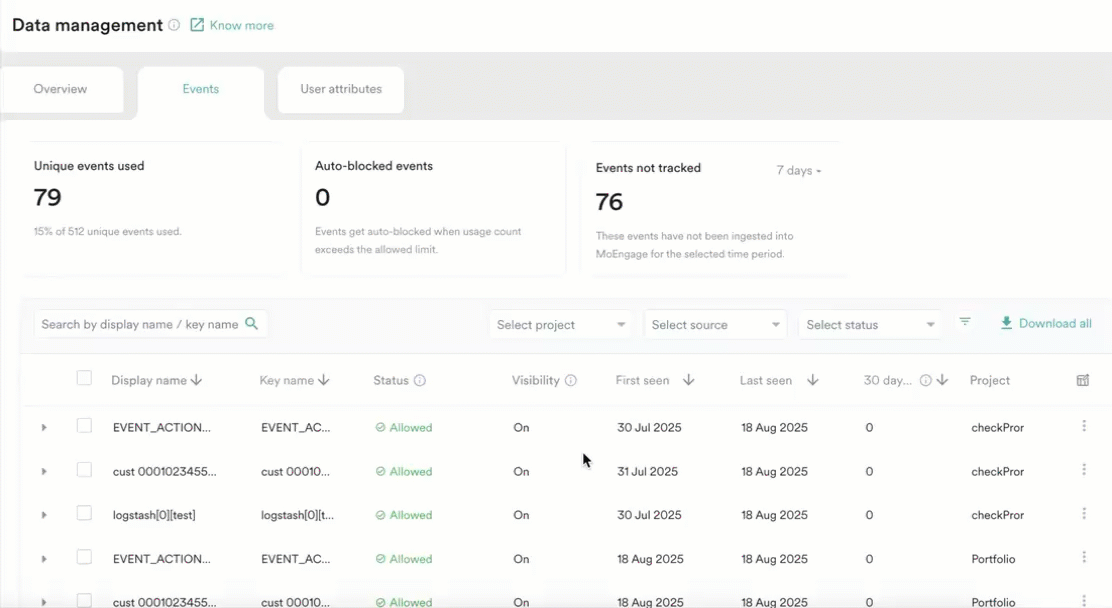
Task: Click Download all
Action: point(1055,324)
